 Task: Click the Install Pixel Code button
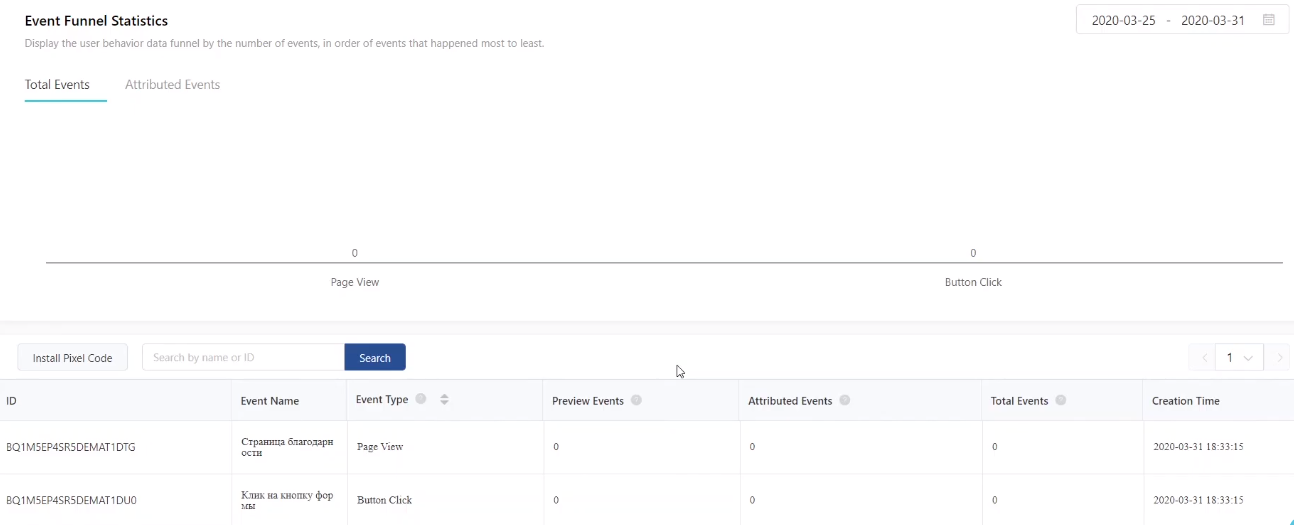72,358
